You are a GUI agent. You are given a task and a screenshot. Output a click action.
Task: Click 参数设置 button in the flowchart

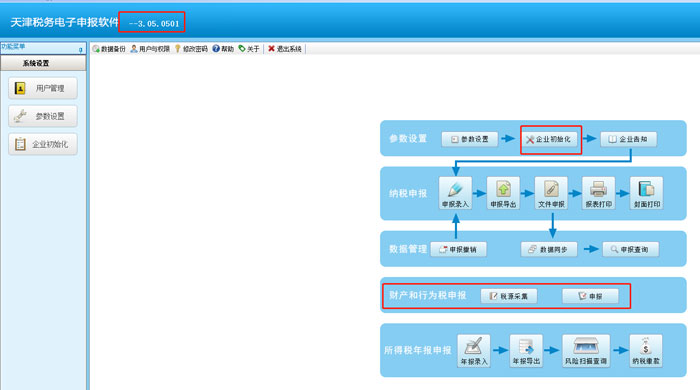click(470, 139)
